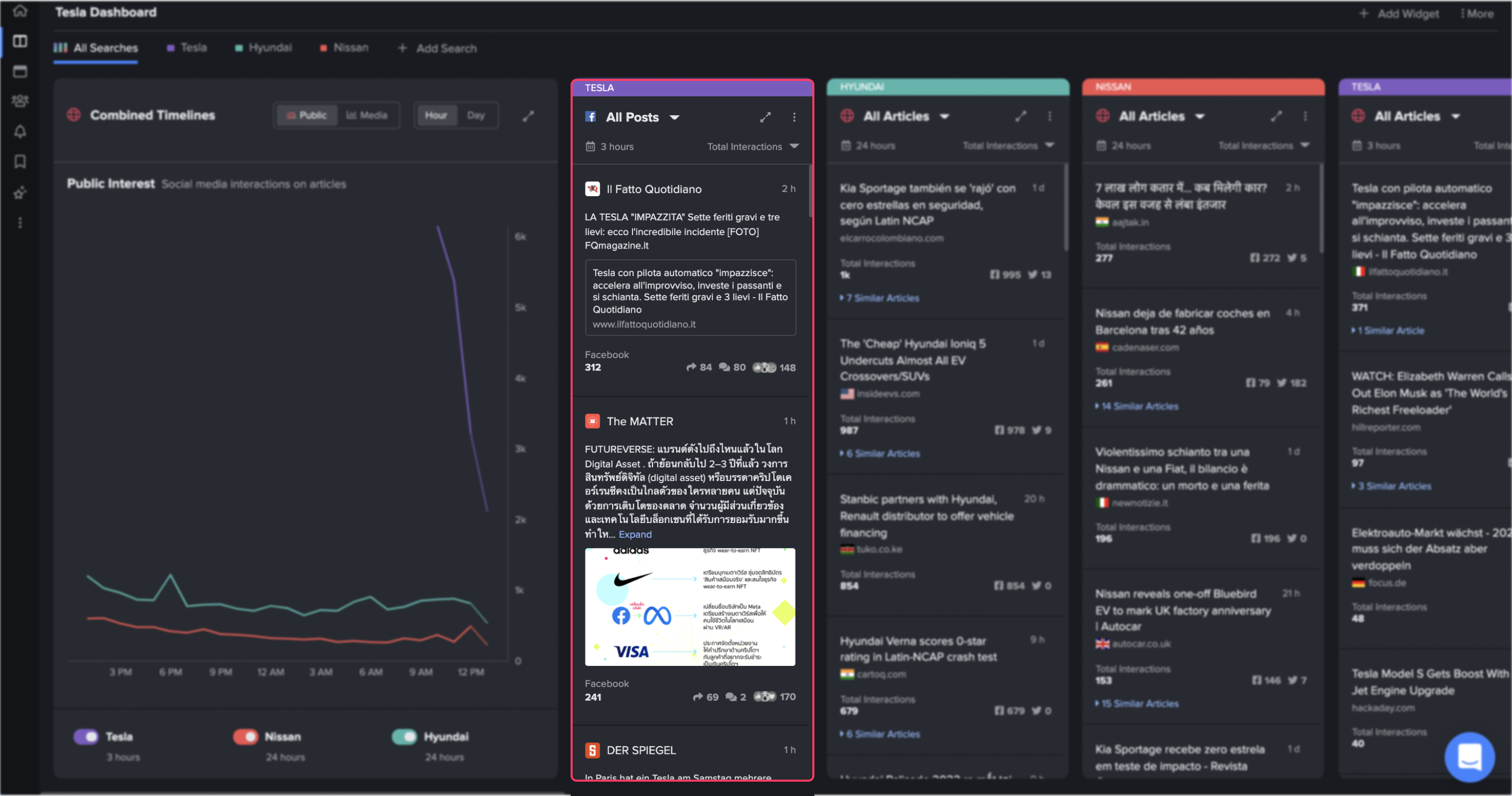Open the dashboards columns icon in sidebar
This screenshot has width=1512, height=796.
tap(20, 41)
